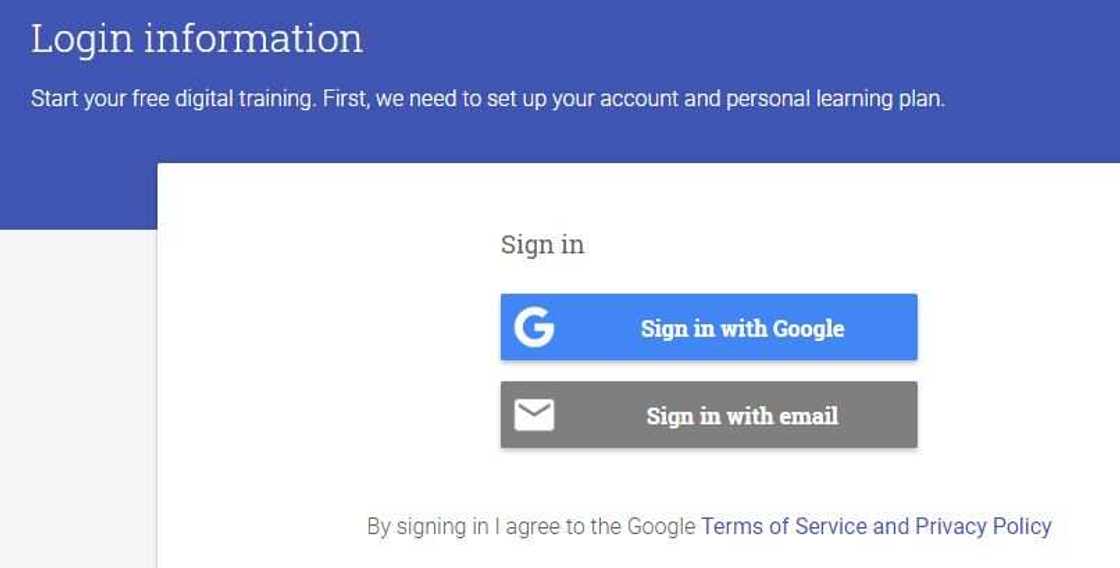Screen dimensions: 1120x568
Task: Select the 'Sign in with email' label text
Action: click(x=742, y=415)
